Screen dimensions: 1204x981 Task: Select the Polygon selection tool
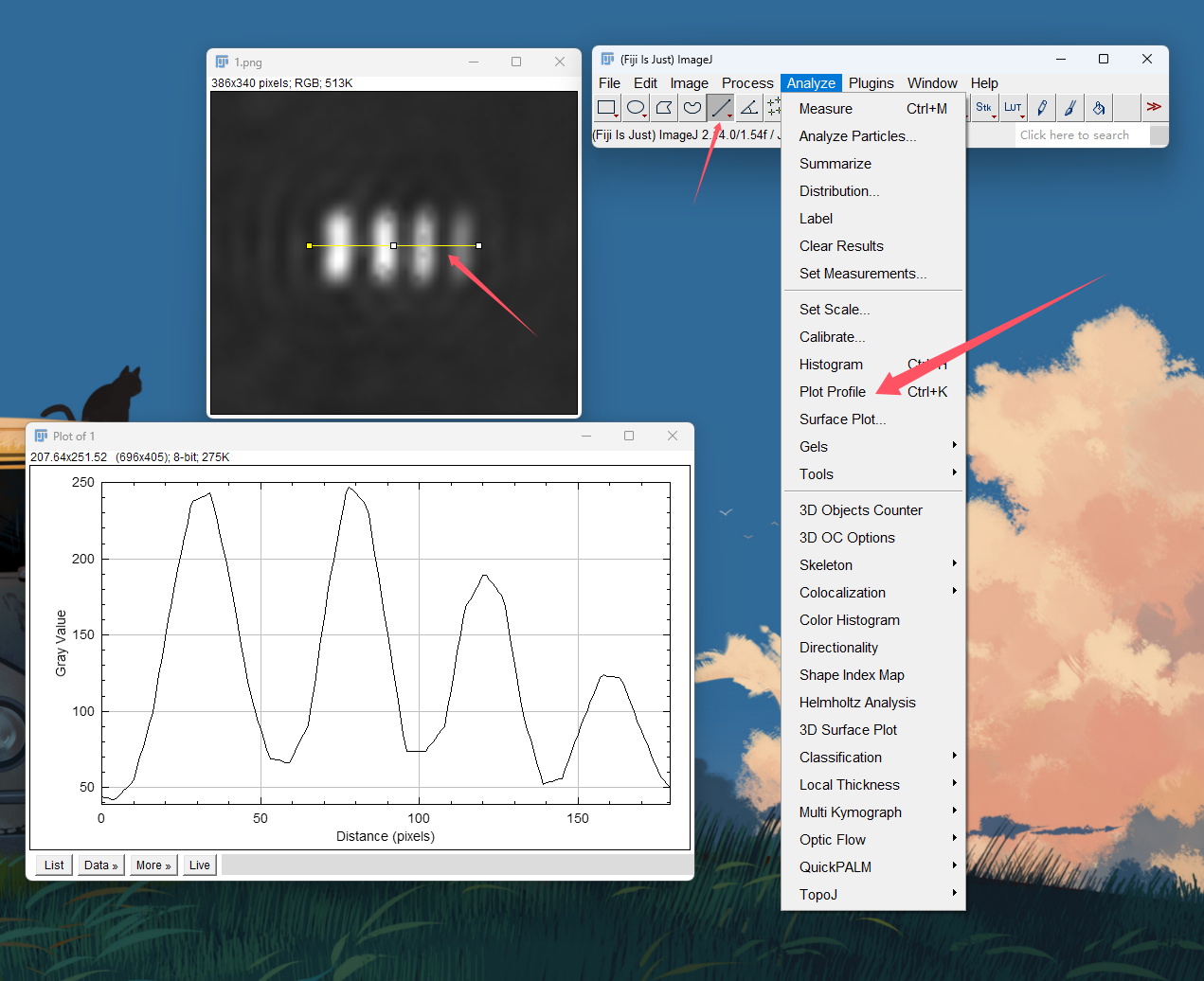pos(664,108)
